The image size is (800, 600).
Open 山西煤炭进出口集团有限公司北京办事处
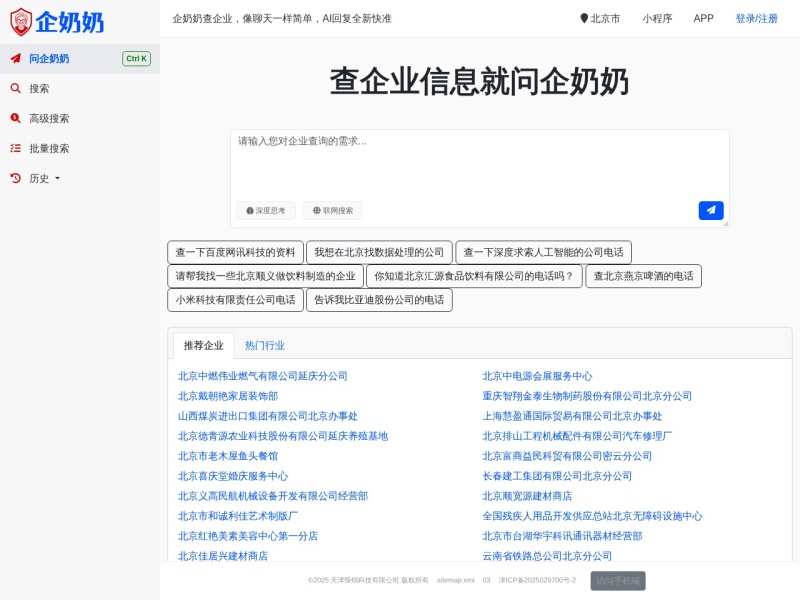click(x=267, y=416)
